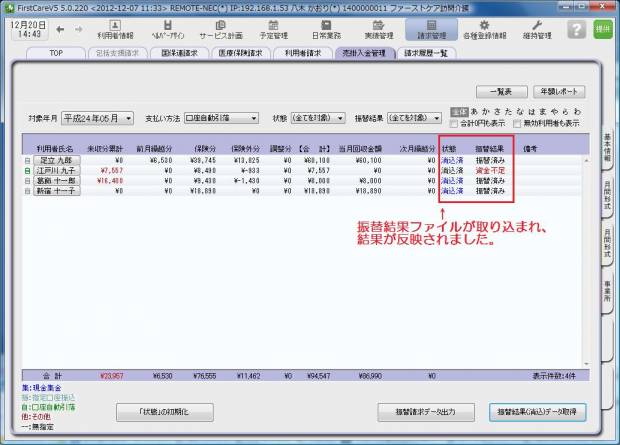The image size is (620, 445).
Task: Toggle 無効利用者も表示 checkbox
Action: click(x=517, y=124)
